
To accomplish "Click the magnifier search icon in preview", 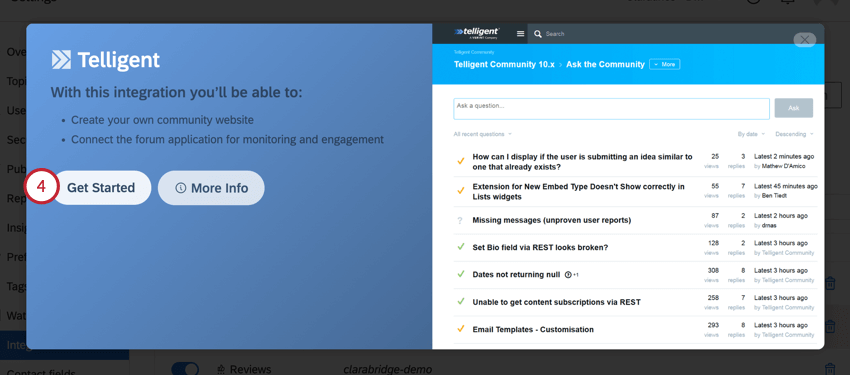I will tap(538, 34).
